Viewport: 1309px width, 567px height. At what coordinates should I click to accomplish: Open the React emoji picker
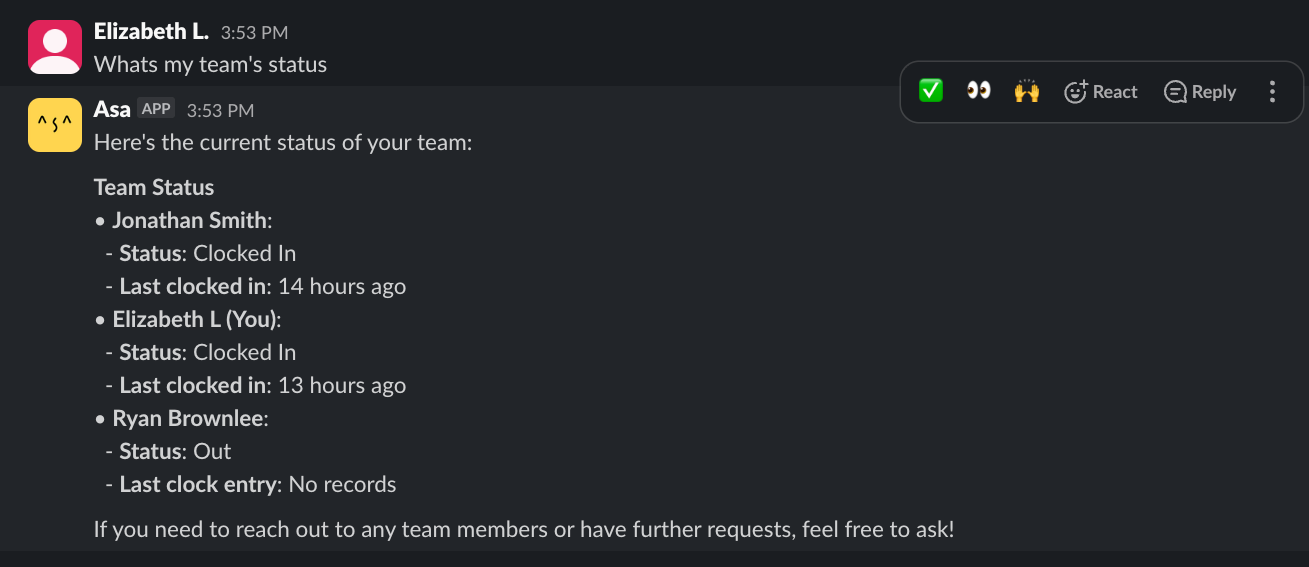click(1100, 92)
